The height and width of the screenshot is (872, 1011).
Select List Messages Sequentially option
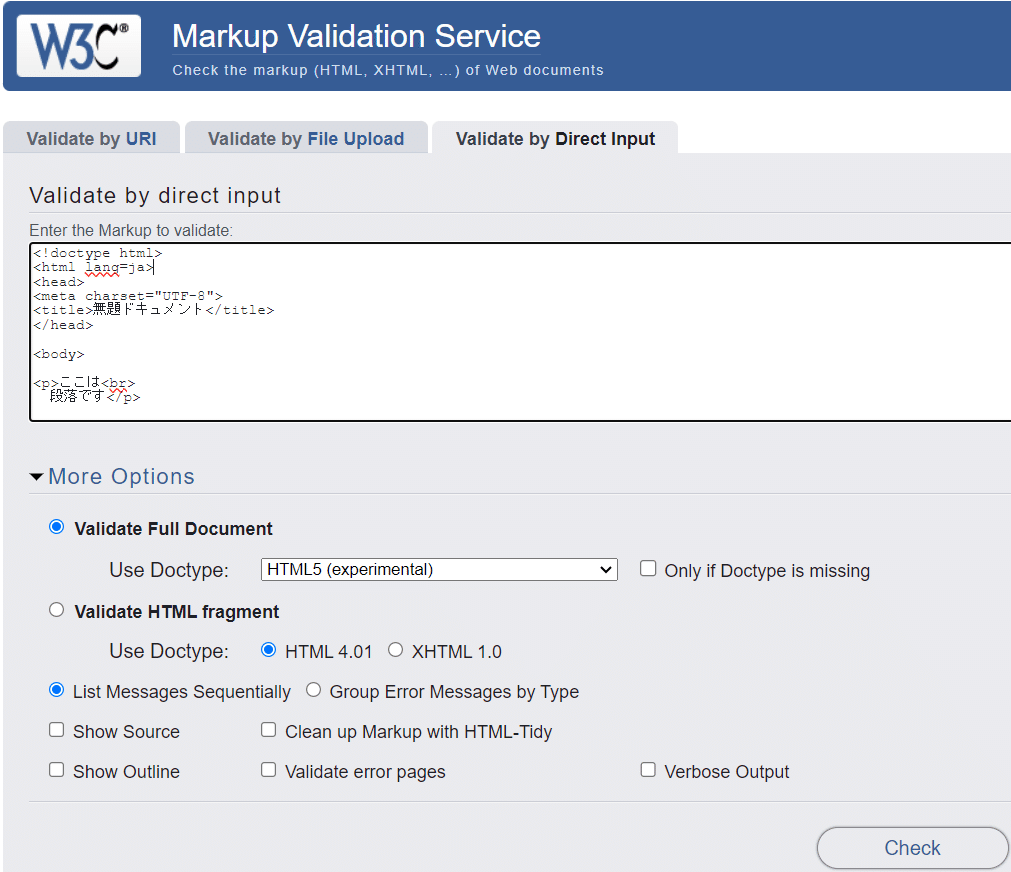pos(57,690)
